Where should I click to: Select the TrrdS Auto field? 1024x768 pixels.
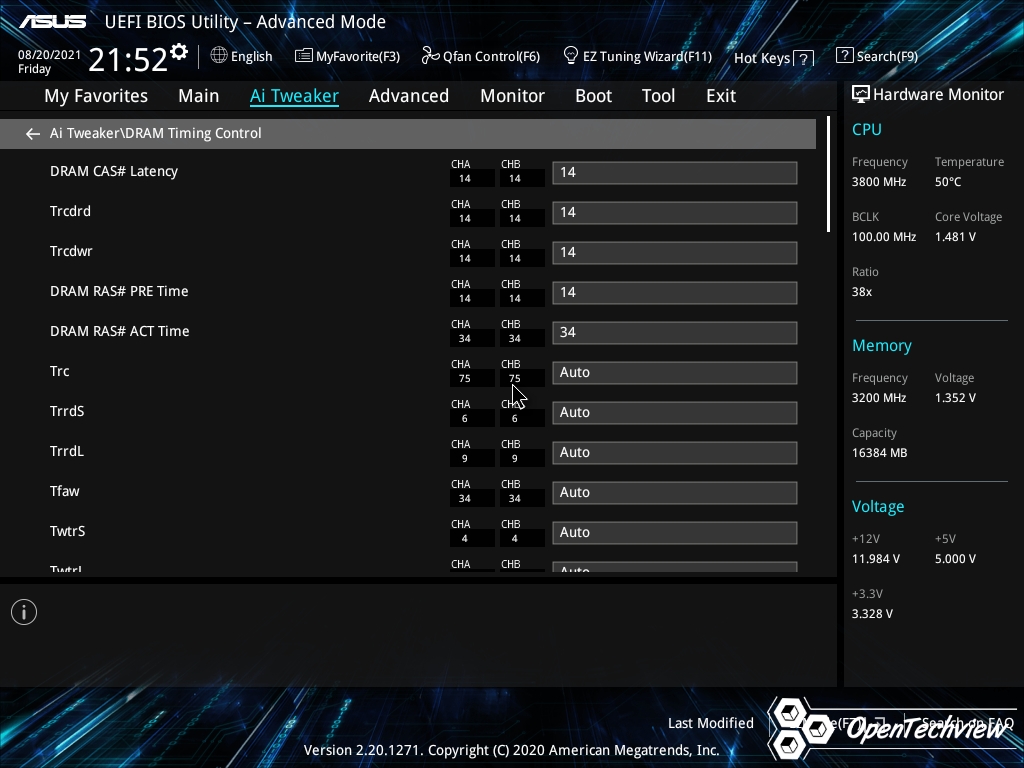pos(675,413)
